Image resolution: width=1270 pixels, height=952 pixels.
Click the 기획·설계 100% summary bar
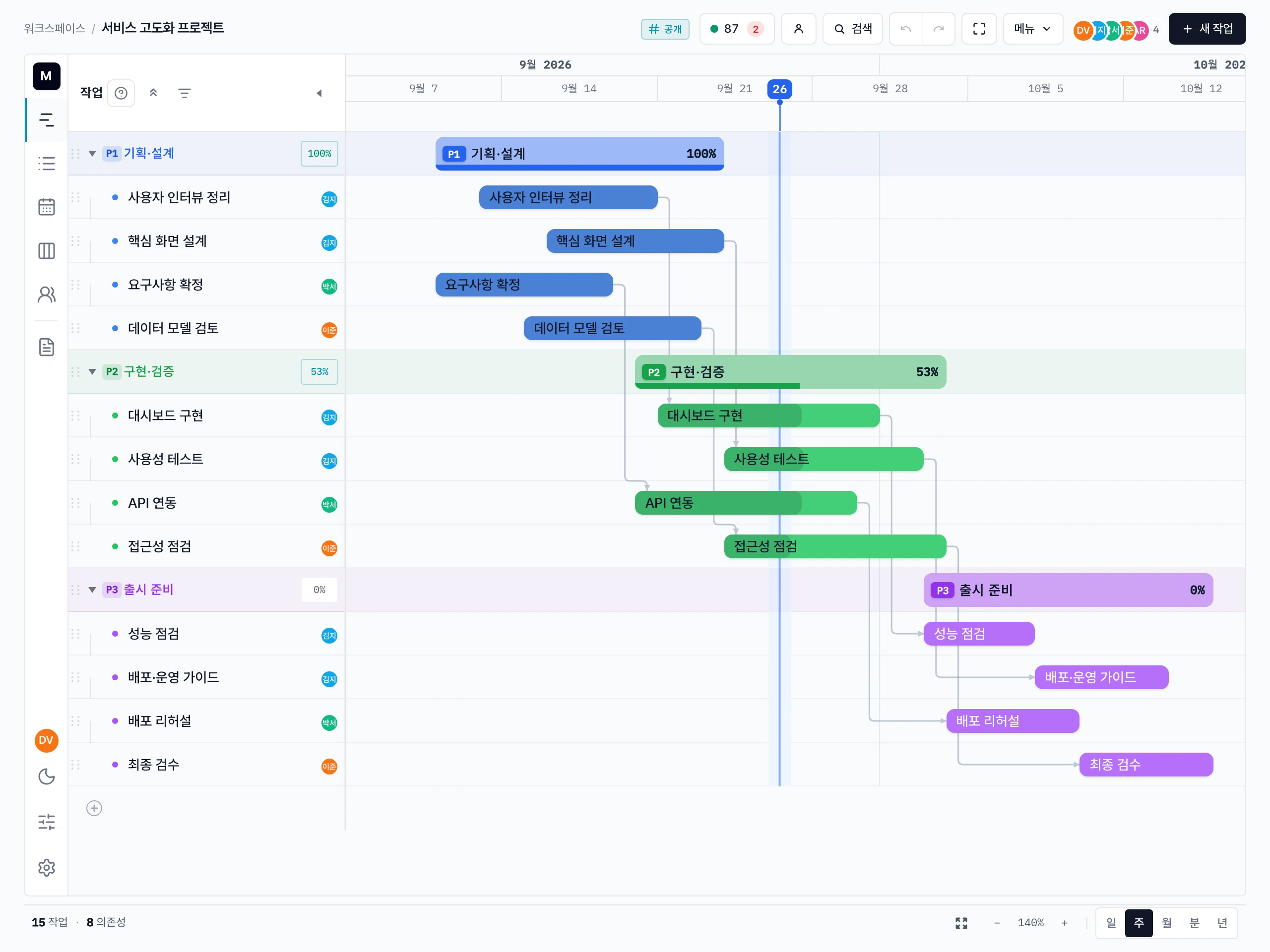(x=579, y=154)
